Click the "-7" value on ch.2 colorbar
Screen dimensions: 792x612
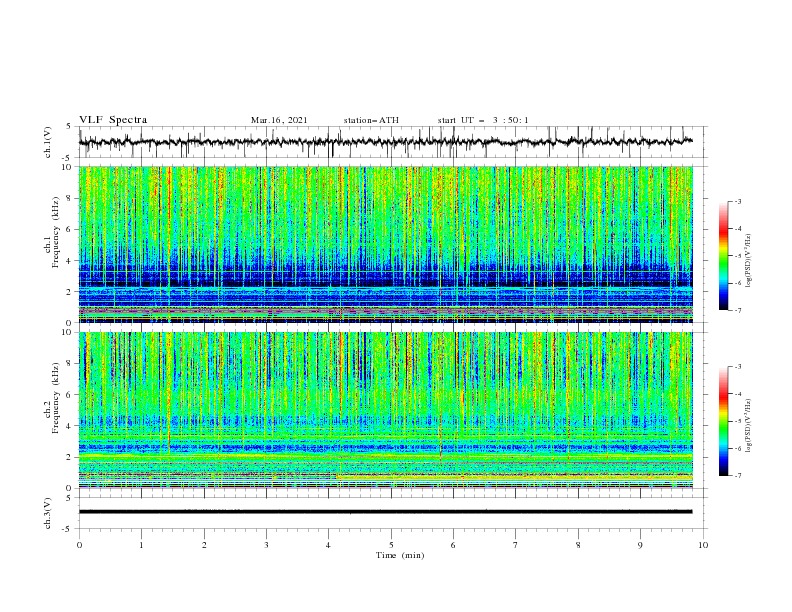click(738, 475)
